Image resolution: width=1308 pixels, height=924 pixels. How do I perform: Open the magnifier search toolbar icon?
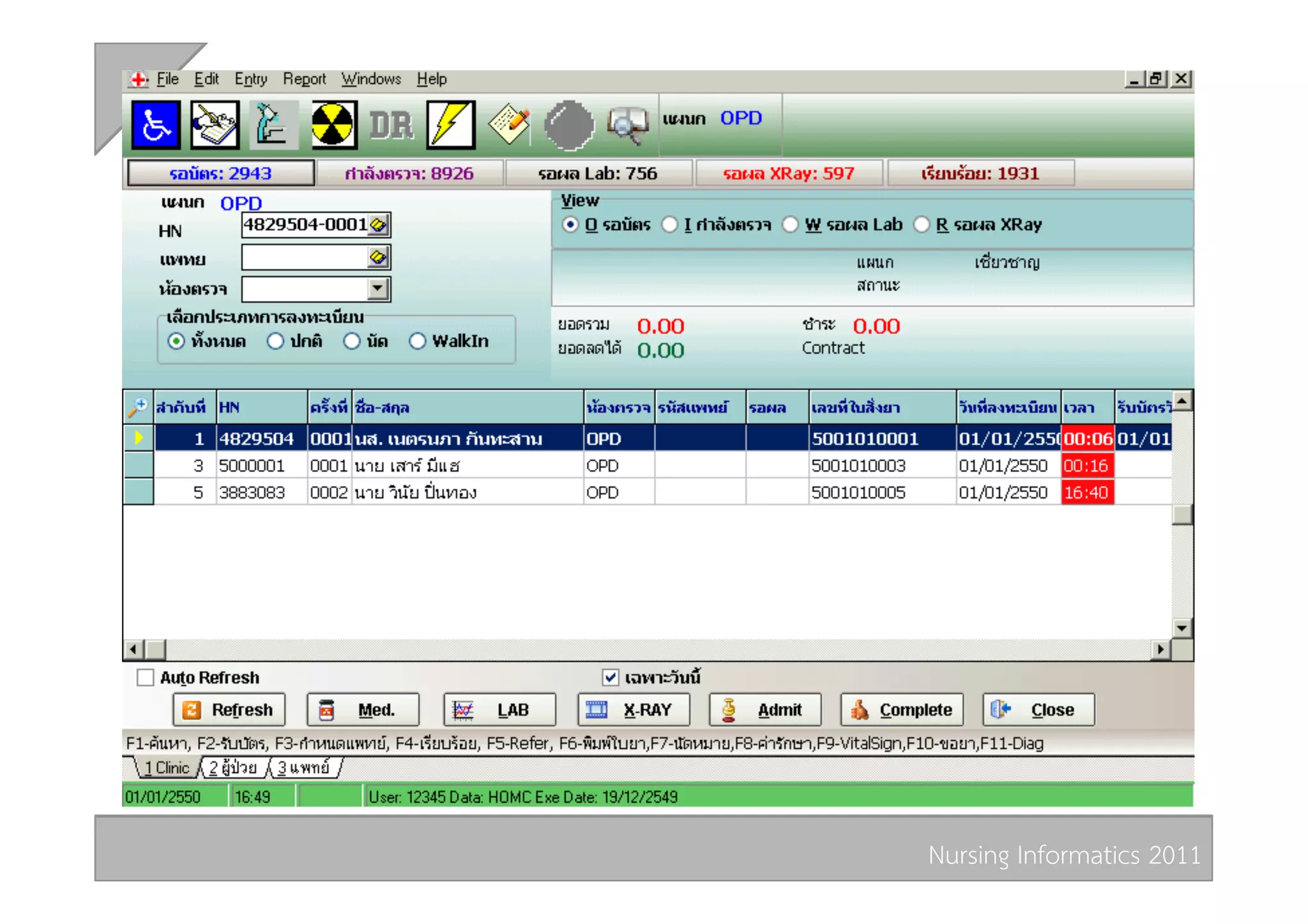coord(627,125)
